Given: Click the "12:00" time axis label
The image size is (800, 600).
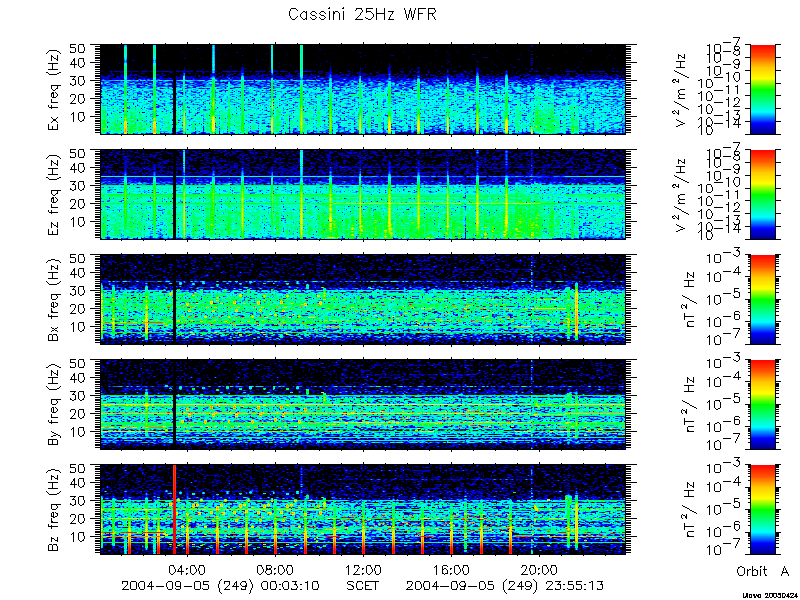Looking at the screenshot, I should (363, 569).
